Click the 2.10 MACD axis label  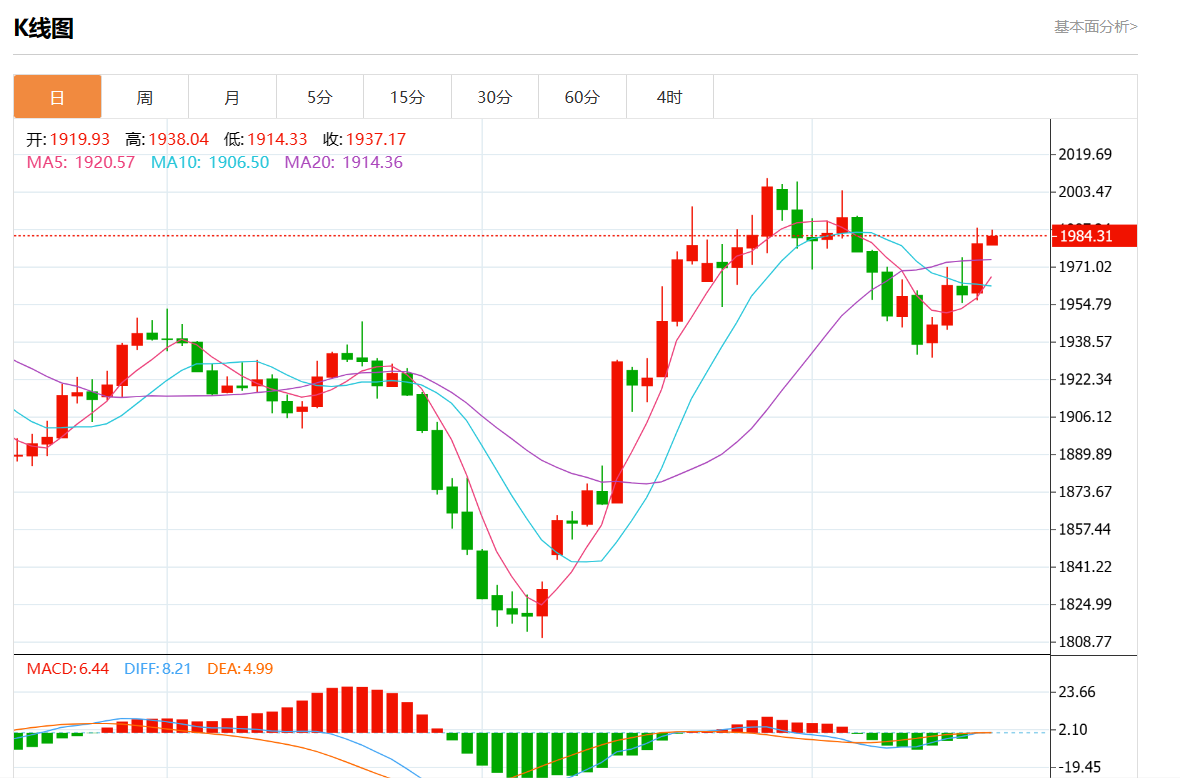pos(1073,730)
